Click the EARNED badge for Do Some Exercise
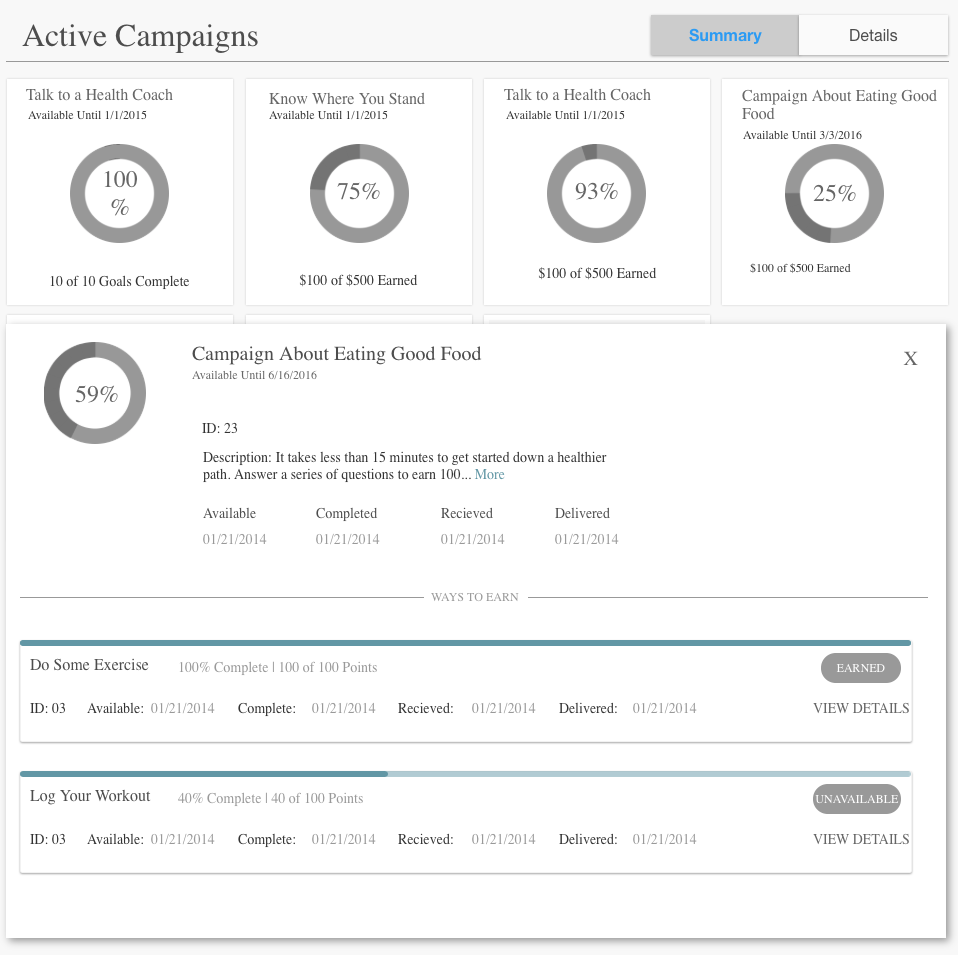 pos(860,668)
